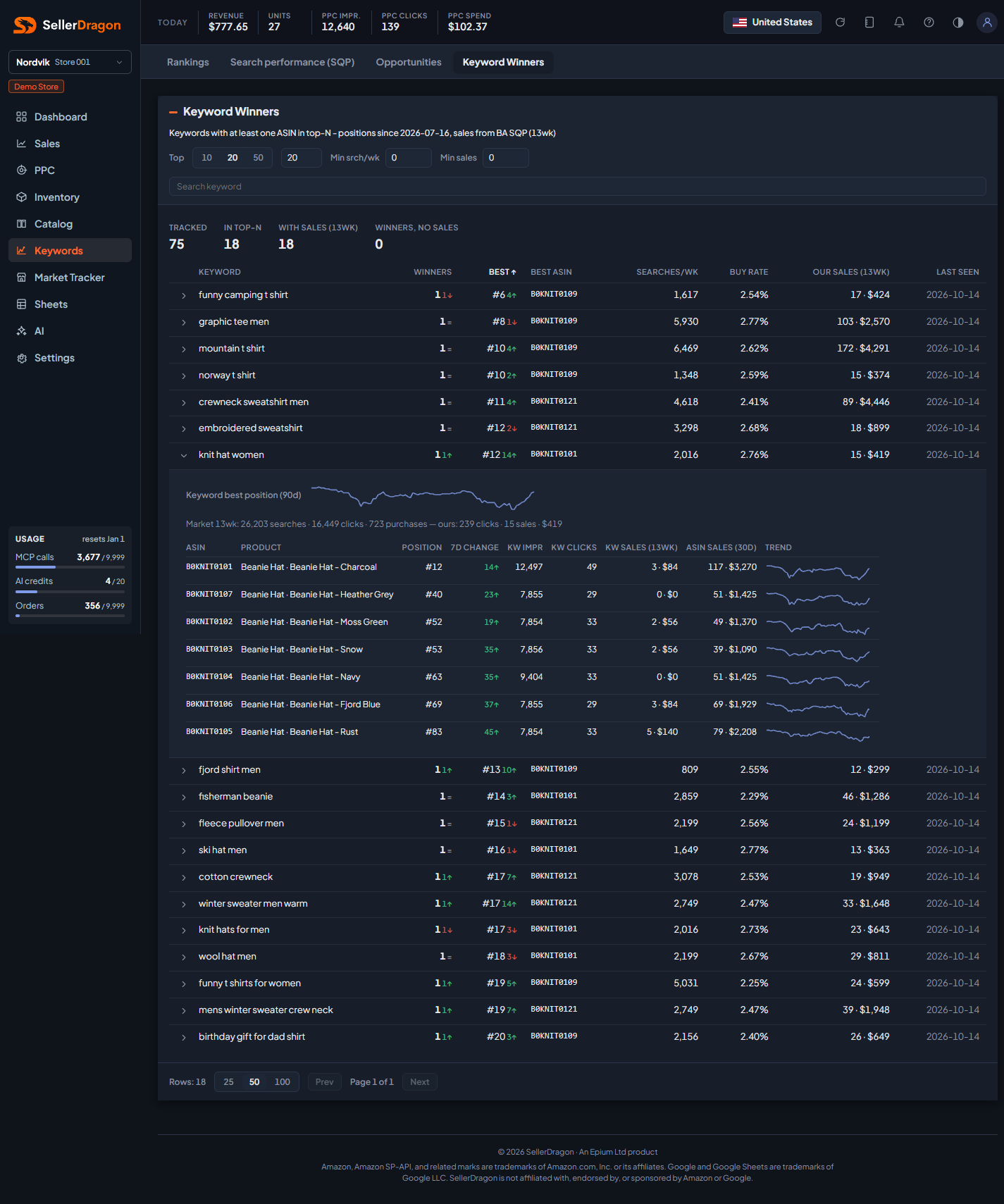Collapse the knit hat women row

[184, 456]
